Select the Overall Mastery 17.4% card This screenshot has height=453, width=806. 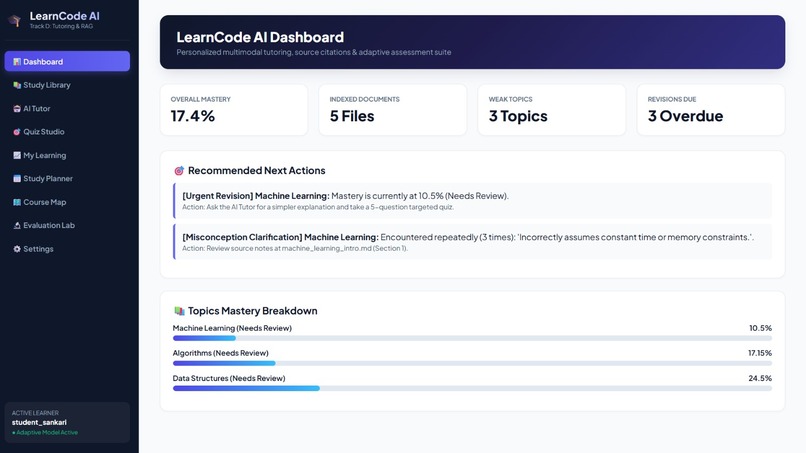tap(234, 110)
